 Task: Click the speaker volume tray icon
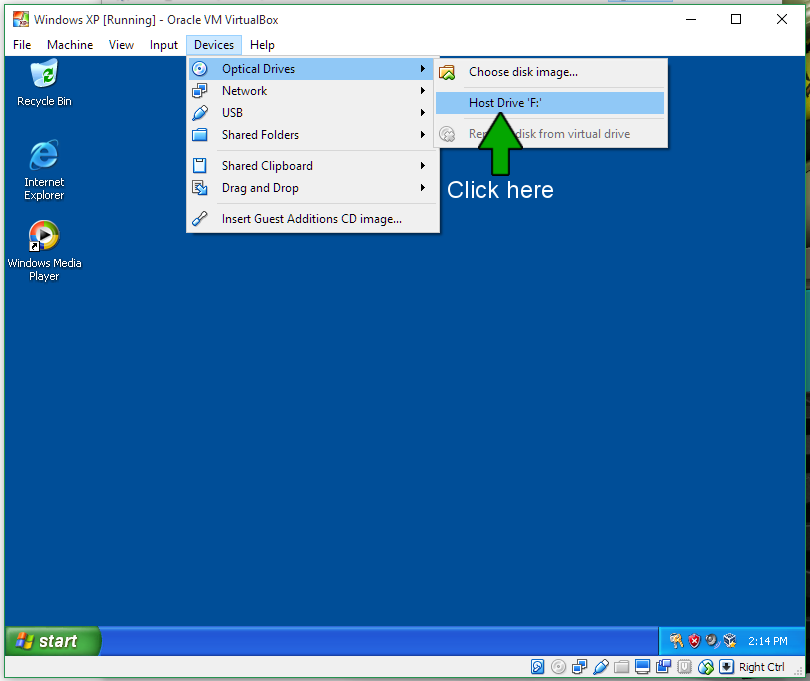(712, 641)
